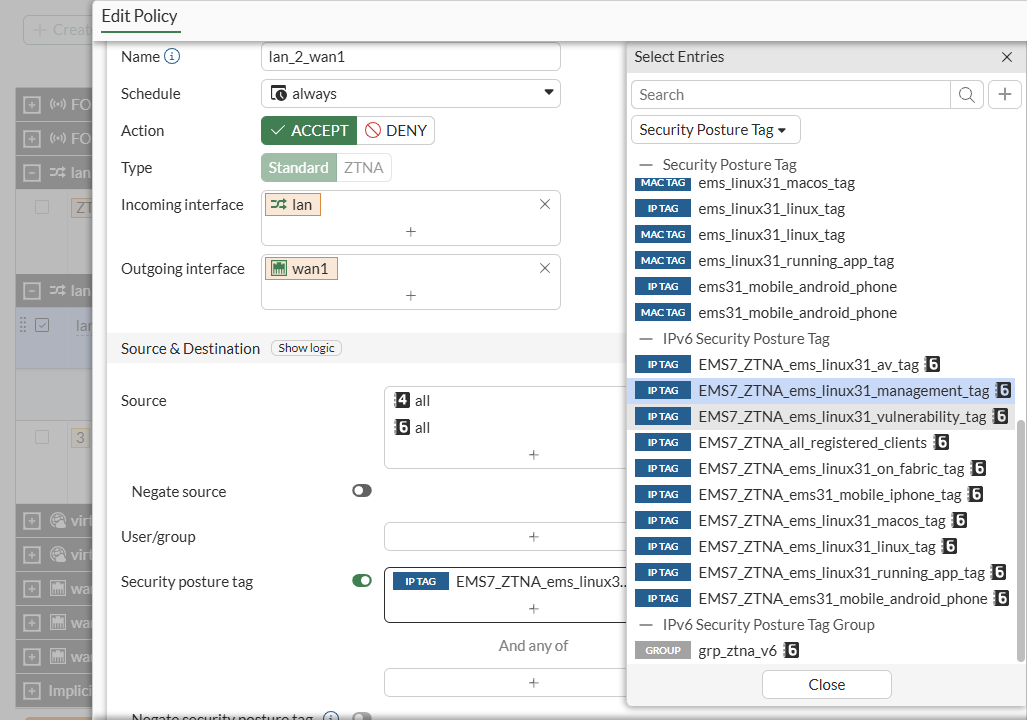Click the Show logic button
The image size is (1027, 720).
(307, 348)
